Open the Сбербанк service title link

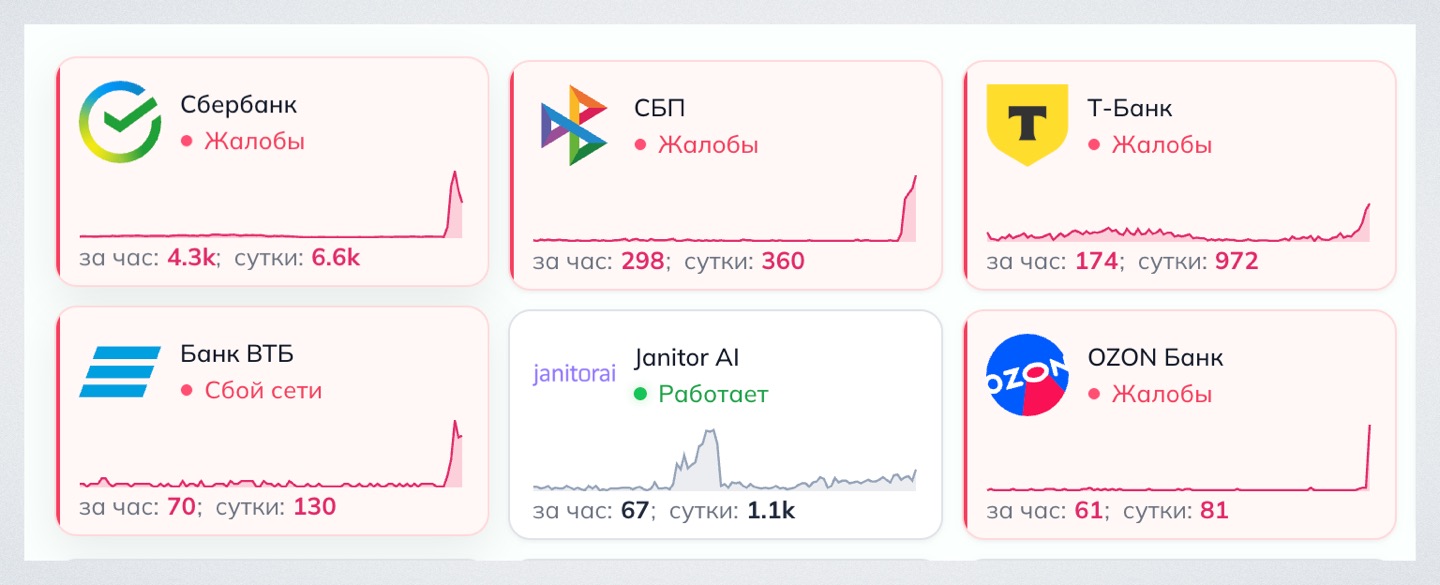[238, 105]
